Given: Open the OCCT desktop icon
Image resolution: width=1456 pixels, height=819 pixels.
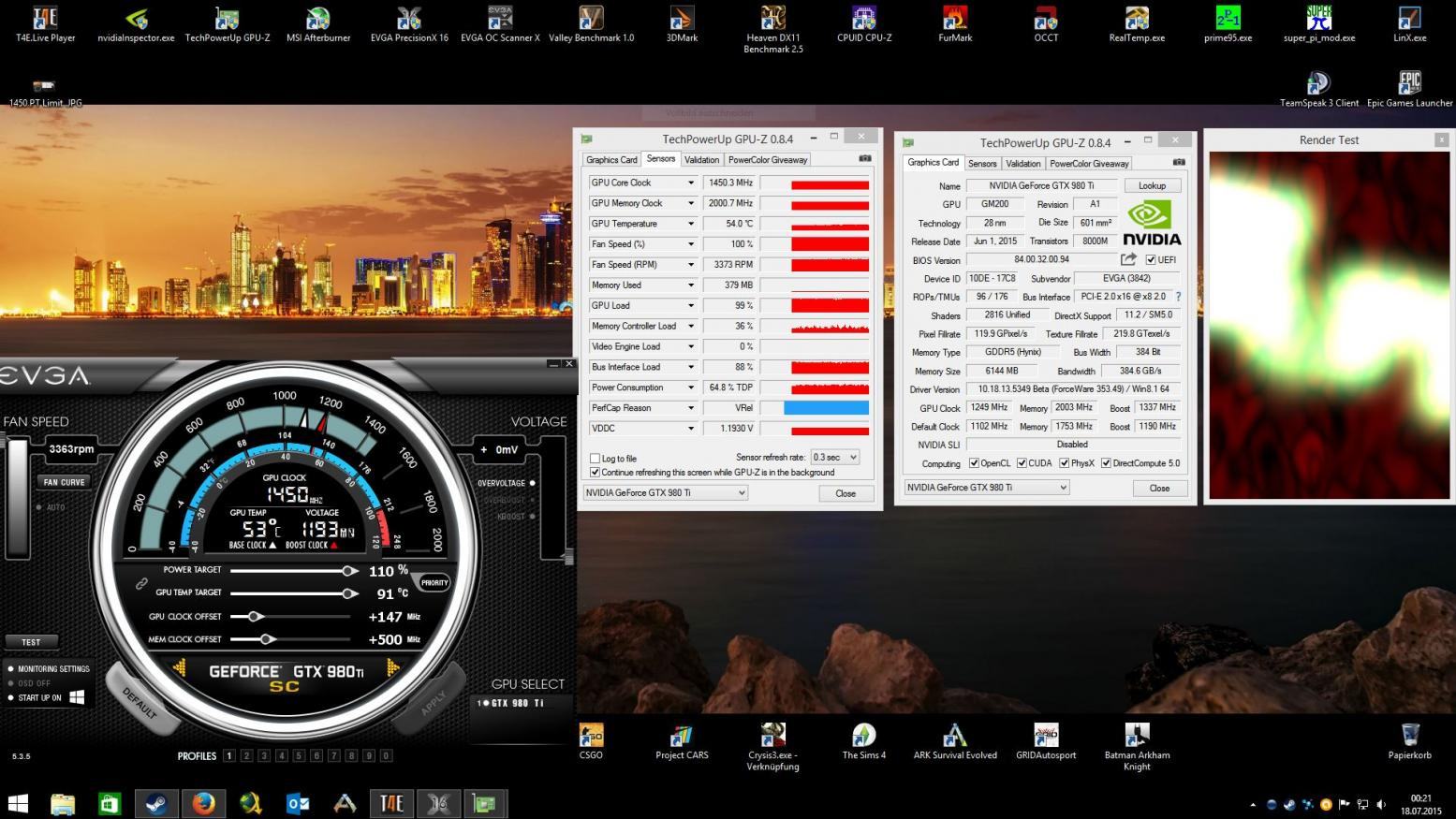Looking at the screenshot, I should (1046, 24).
